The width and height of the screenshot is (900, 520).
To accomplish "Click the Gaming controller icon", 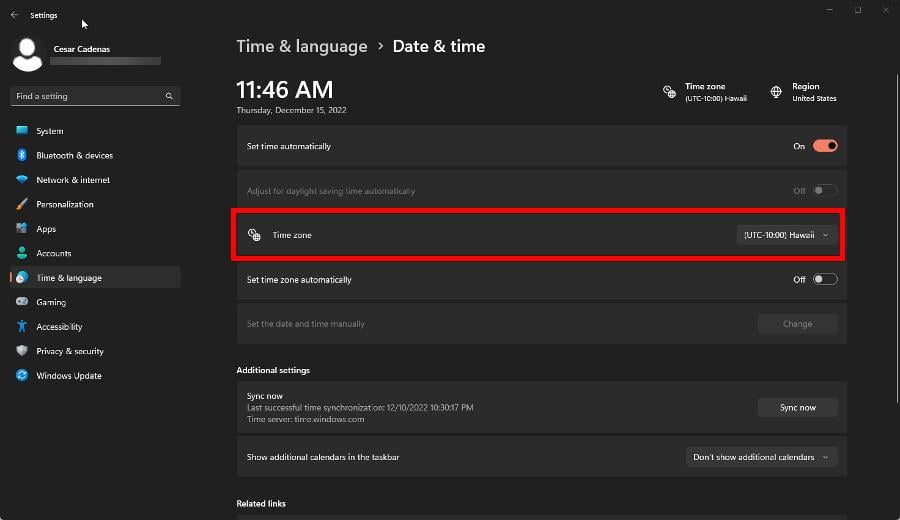I will coord(22,301).
